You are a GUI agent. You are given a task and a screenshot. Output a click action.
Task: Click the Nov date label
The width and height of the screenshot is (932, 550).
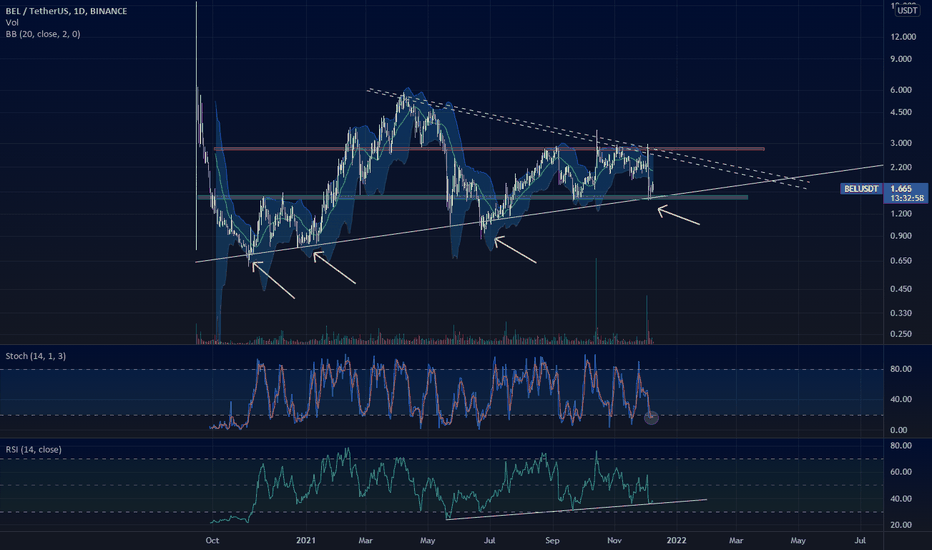614,540
